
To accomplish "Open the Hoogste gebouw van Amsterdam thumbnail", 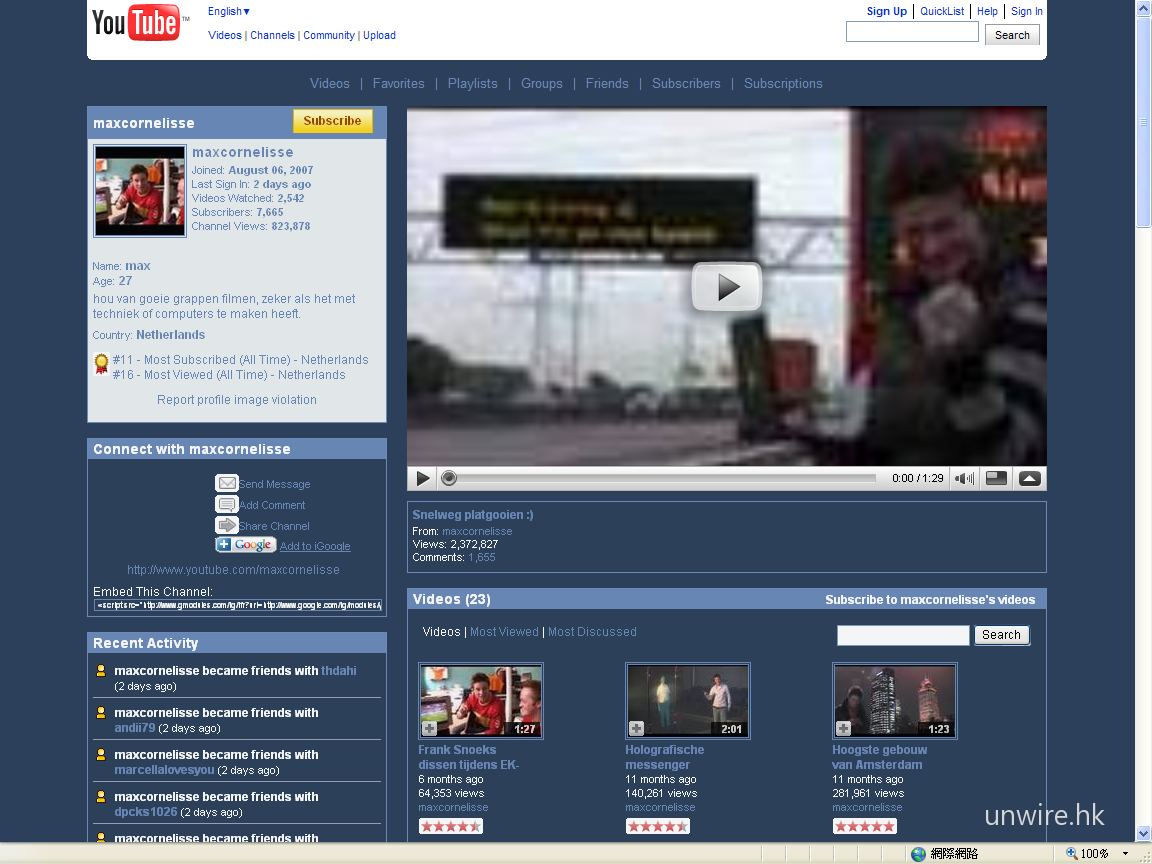I will pos(895,701).
